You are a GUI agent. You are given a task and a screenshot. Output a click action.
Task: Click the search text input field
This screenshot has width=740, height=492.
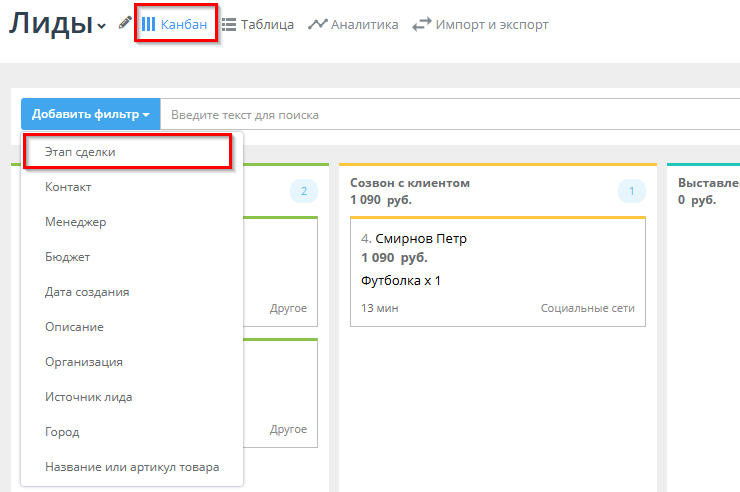pos(450,115)
